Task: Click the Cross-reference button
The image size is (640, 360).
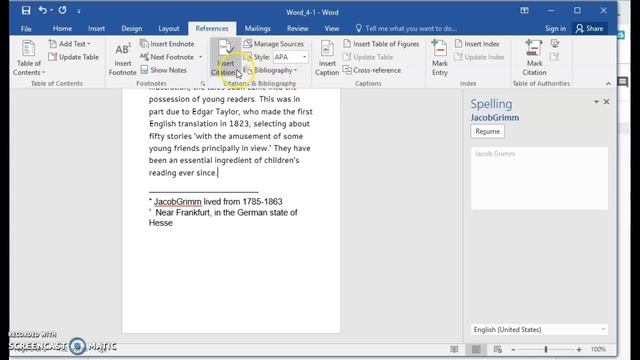Action: [x=372, y=70]
